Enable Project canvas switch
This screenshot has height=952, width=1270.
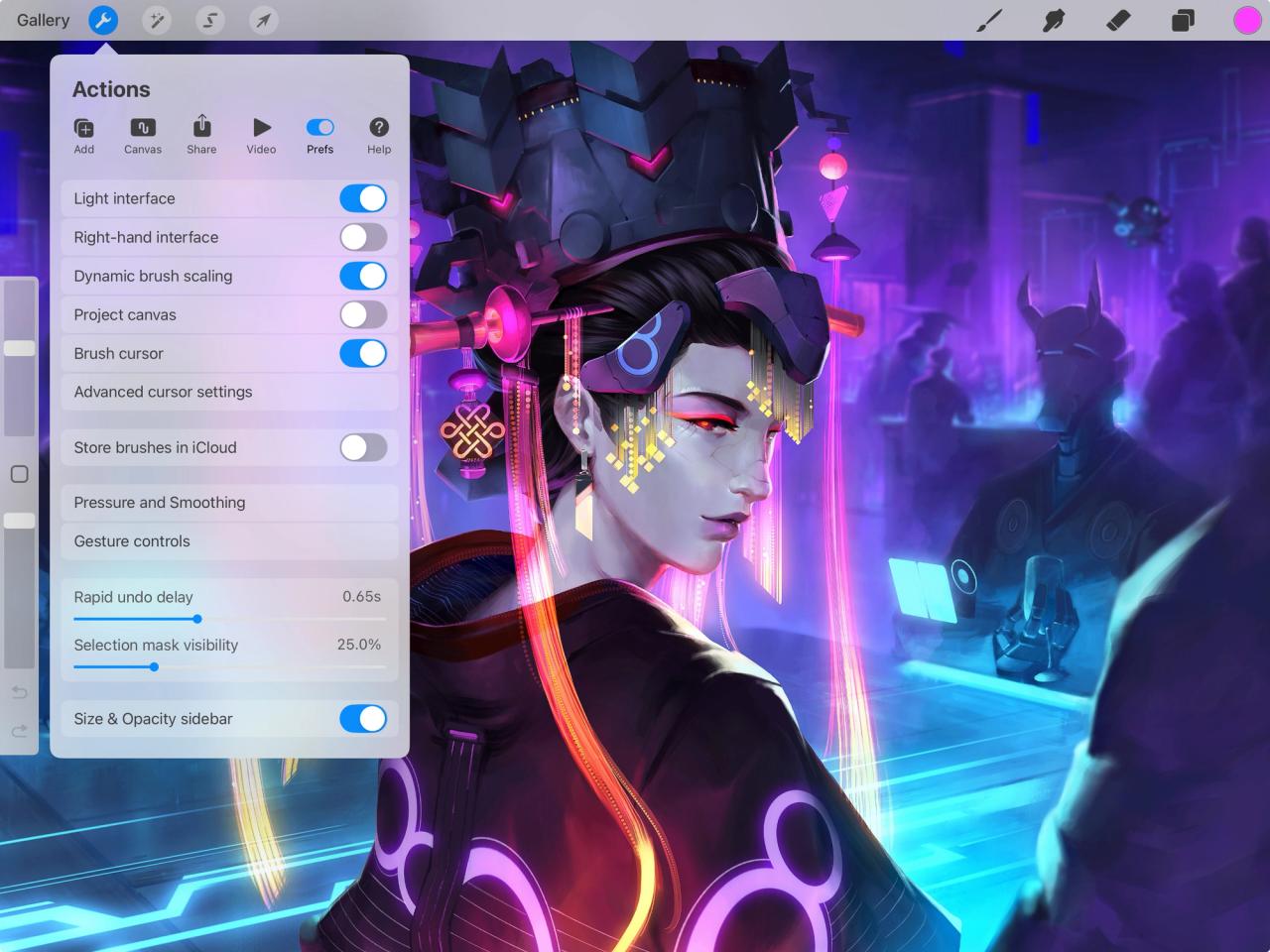pyautogui.click(x=363, y=314)
